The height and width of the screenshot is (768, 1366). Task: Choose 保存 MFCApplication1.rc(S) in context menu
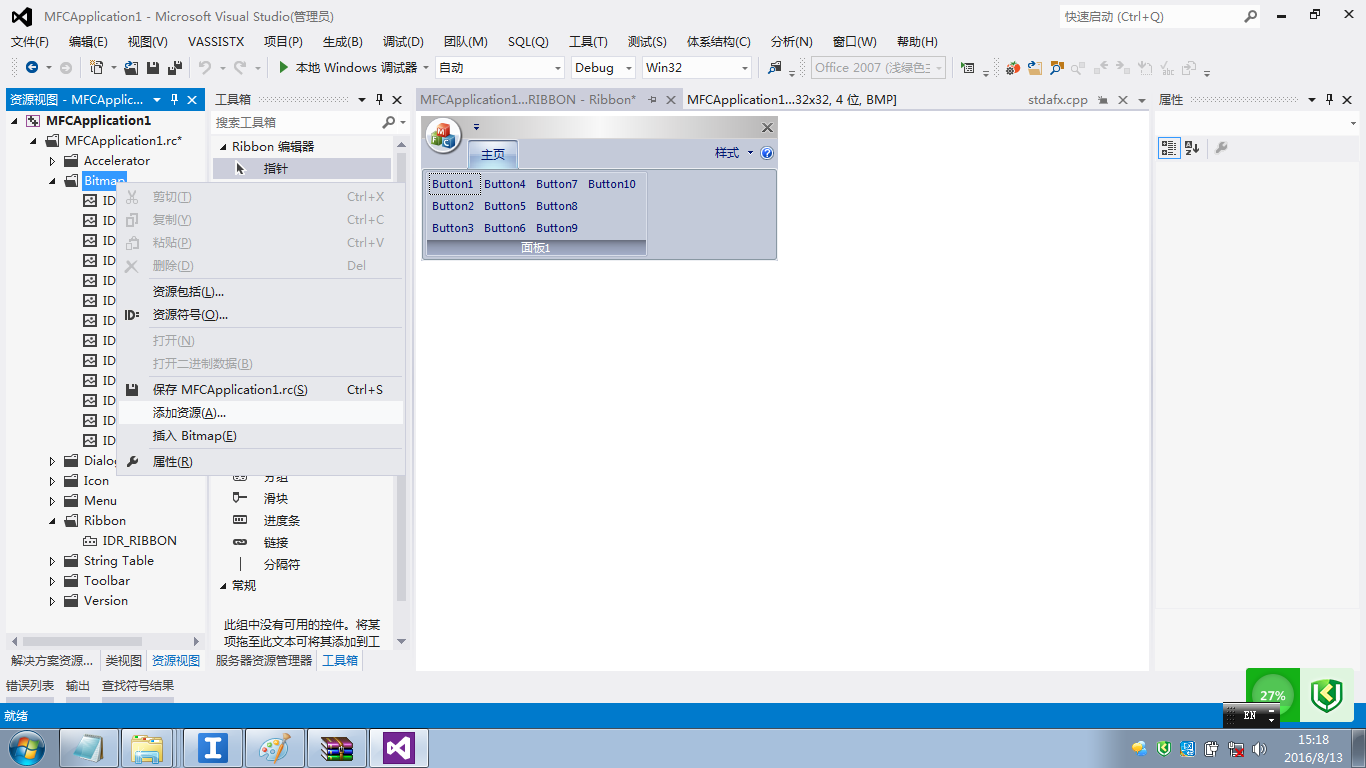pyautogui.click(x=260, y=390)
